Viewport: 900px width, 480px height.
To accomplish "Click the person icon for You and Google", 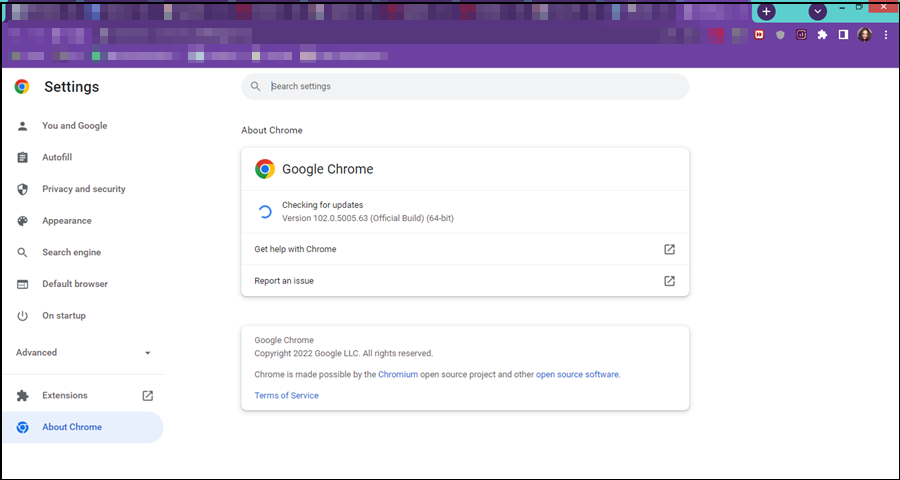I will (x=22, y=126).
